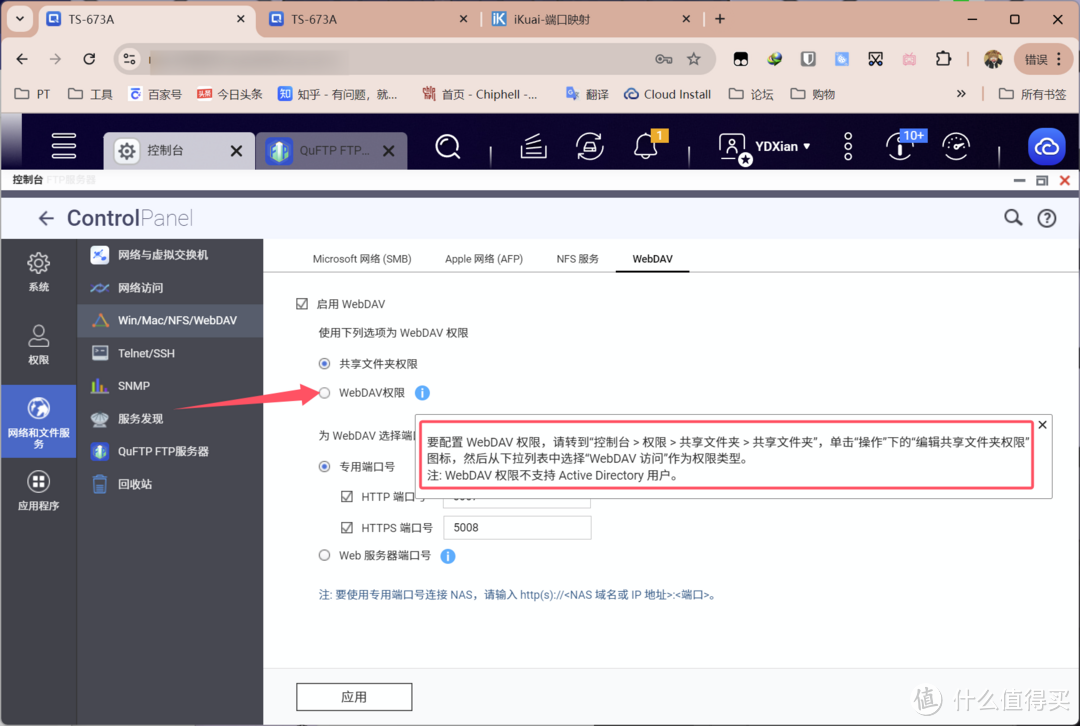
Task: Click the myQNAPcloud cloud icon
Action: 1046,147
